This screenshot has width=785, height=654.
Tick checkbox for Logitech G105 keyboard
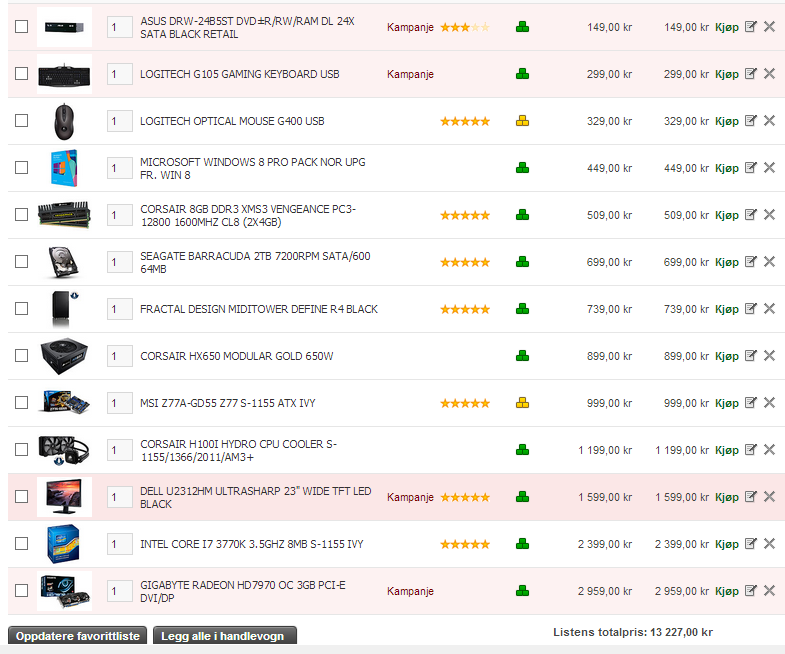pyautogui.click(x=22, y=74)
